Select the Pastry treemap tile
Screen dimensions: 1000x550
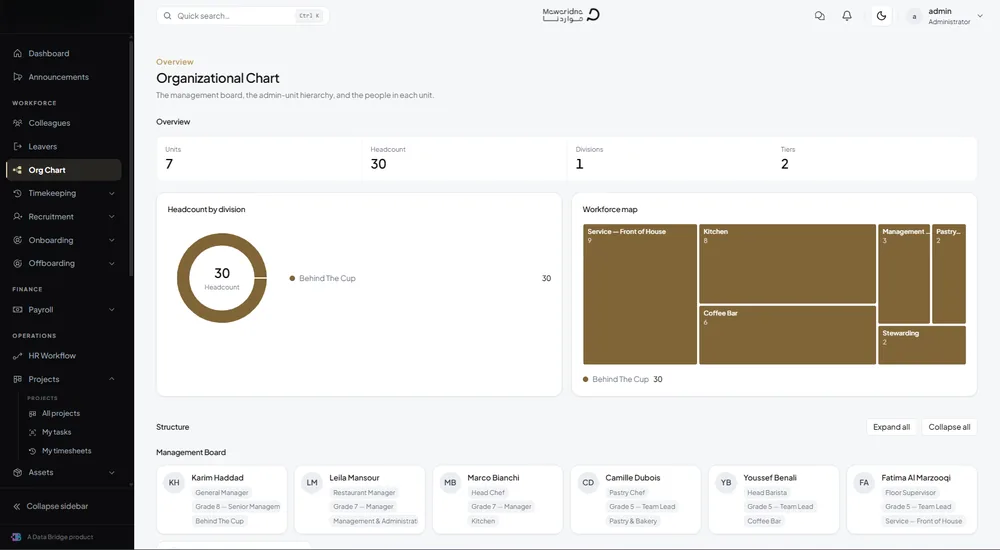pyautogui.click(x=949, y=274)
